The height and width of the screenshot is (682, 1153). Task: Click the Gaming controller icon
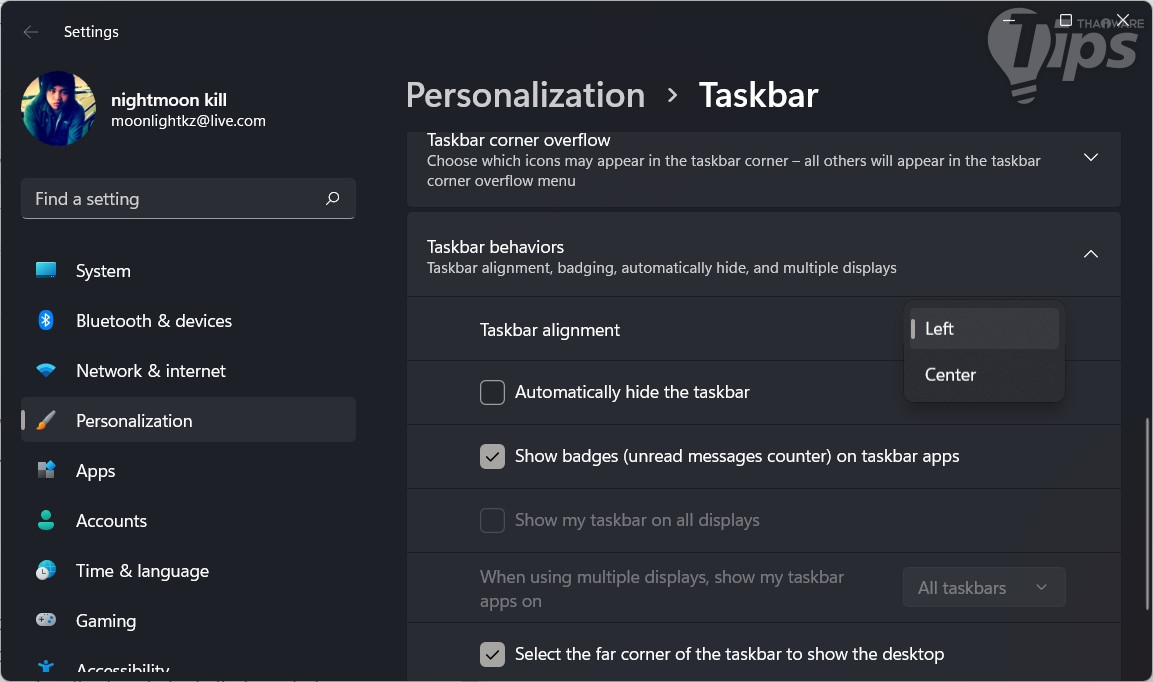[x=46, y=620]
